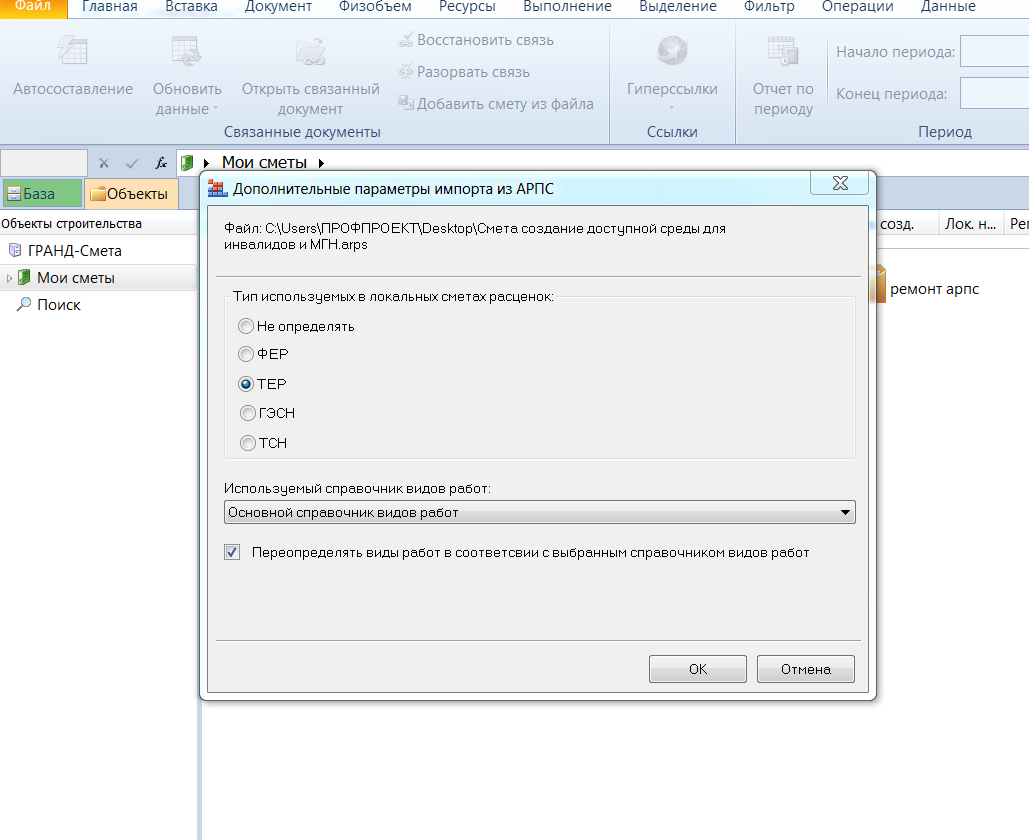Open the Обновить данные dropdown arrow
Image resolution: width=1029 pixels, height=840 pixels.
click(215, 109)
